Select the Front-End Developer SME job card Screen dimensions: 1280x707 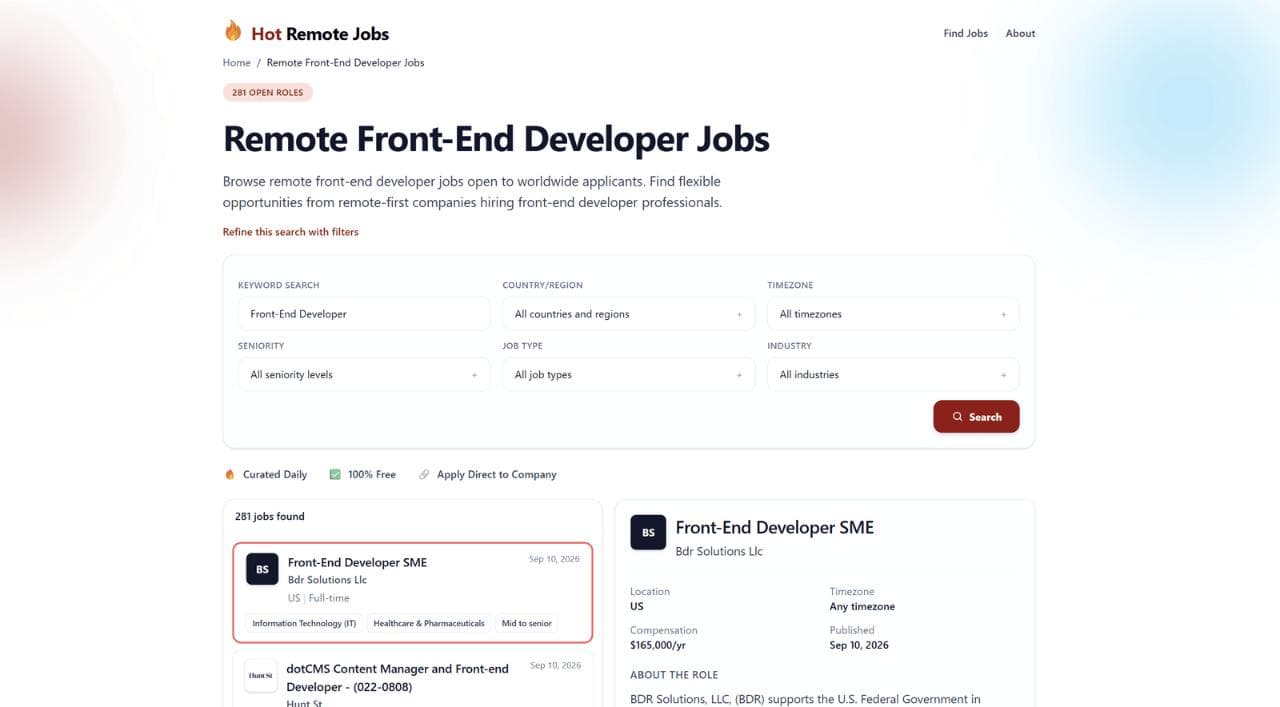tap(413, 592)
